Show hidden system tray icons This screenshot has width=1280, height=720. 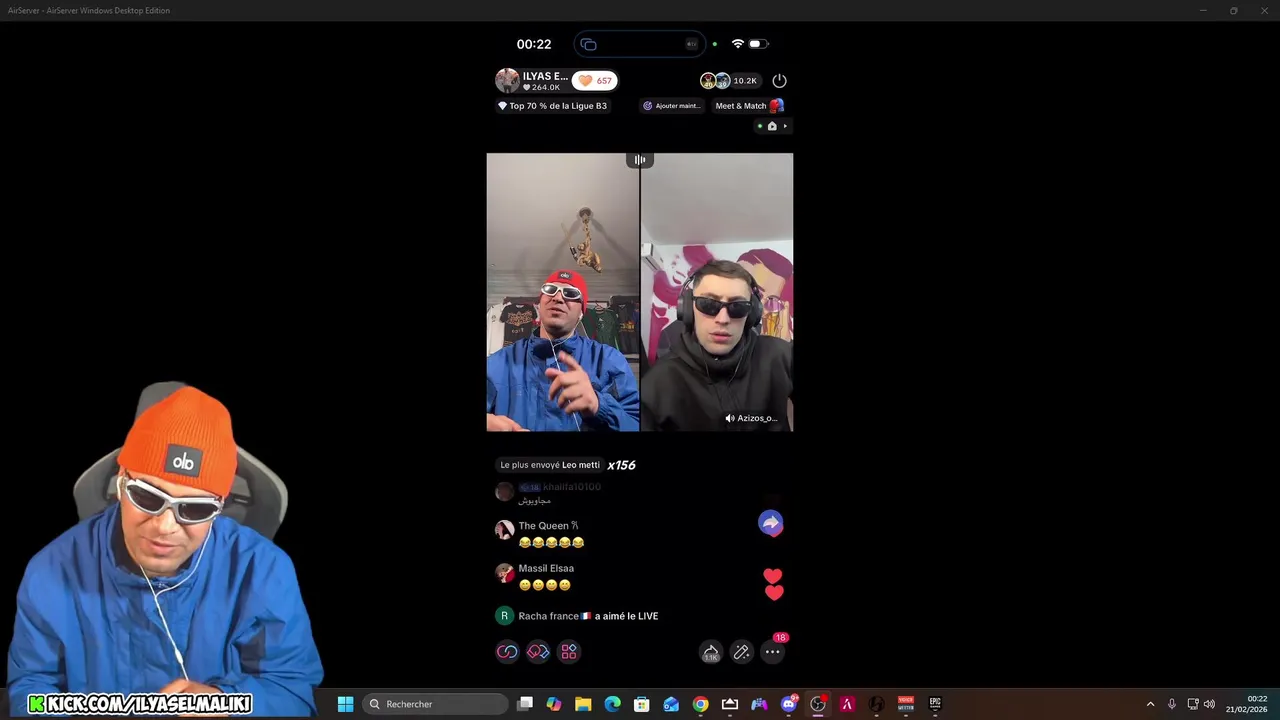pyautogui.click(x=1150, y=704)
